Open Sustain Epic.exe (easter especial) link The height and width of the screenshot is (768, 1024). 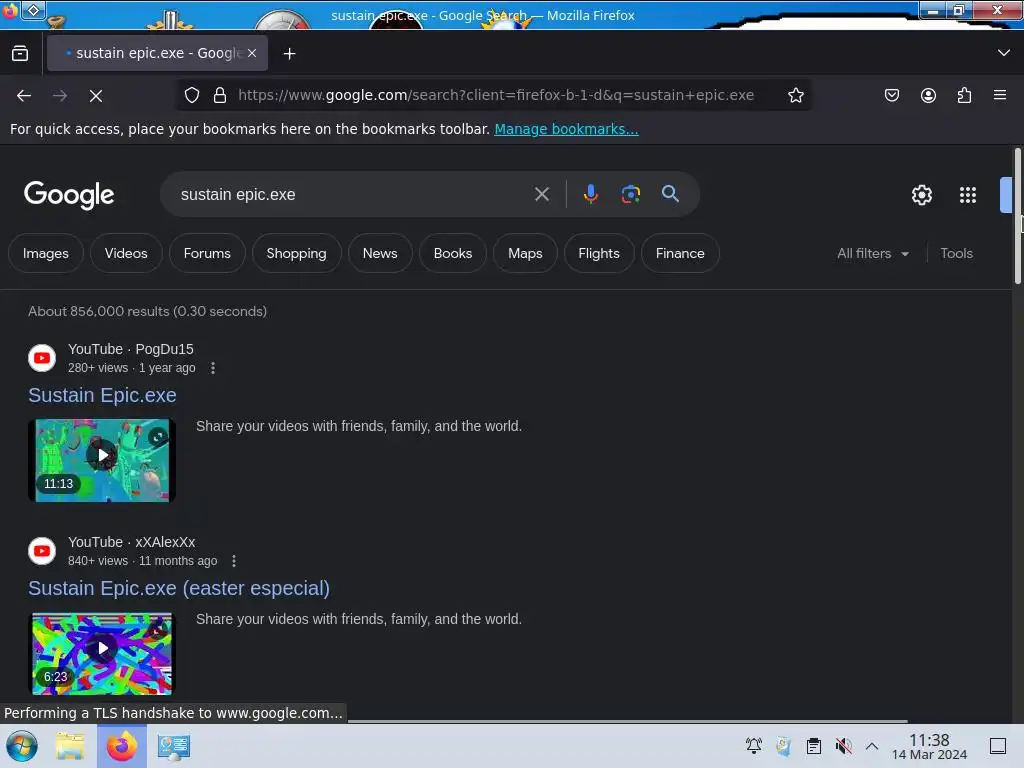[179, 588]
